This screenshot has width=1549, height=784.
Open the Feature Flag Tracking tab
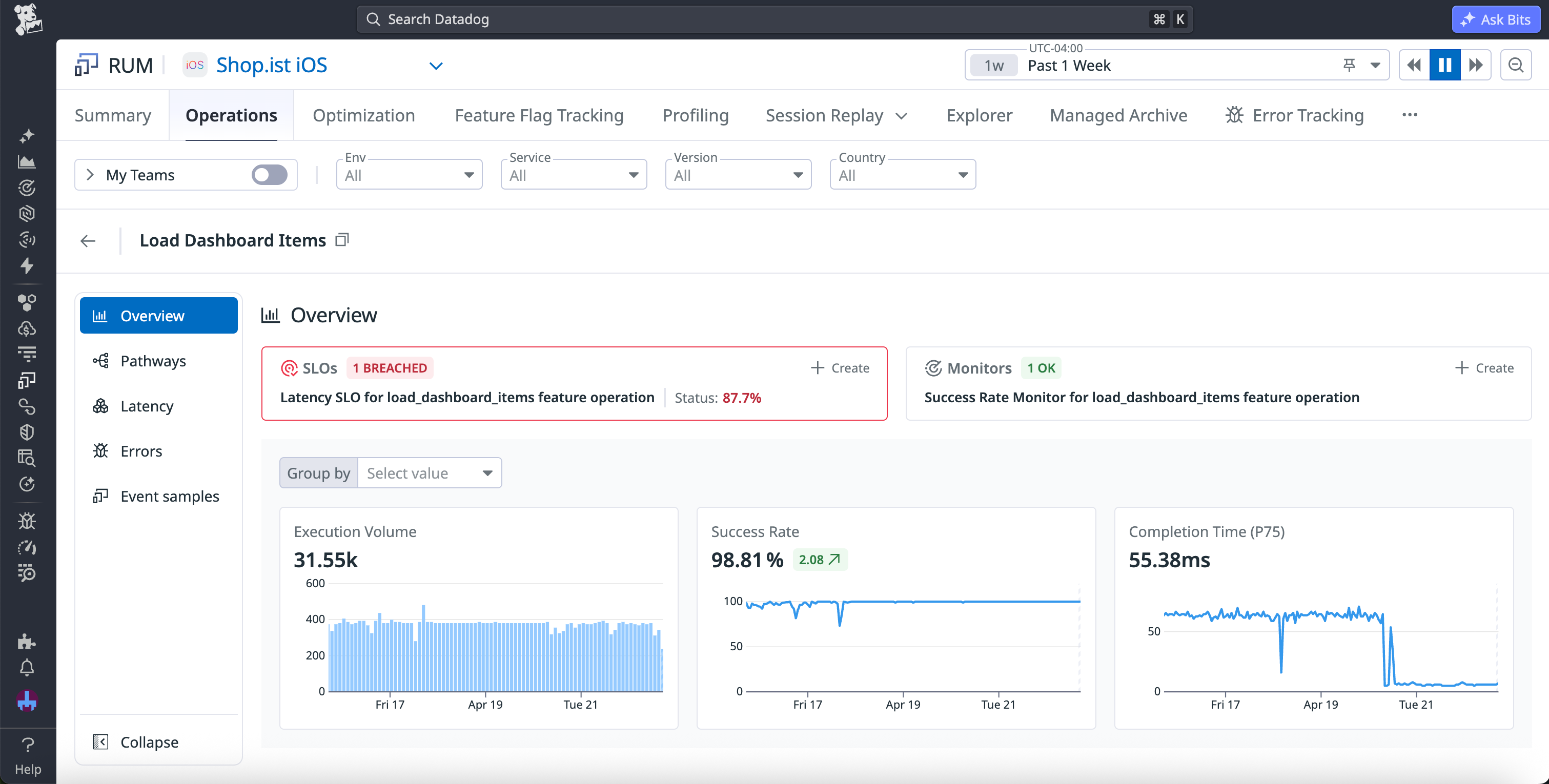539,115
